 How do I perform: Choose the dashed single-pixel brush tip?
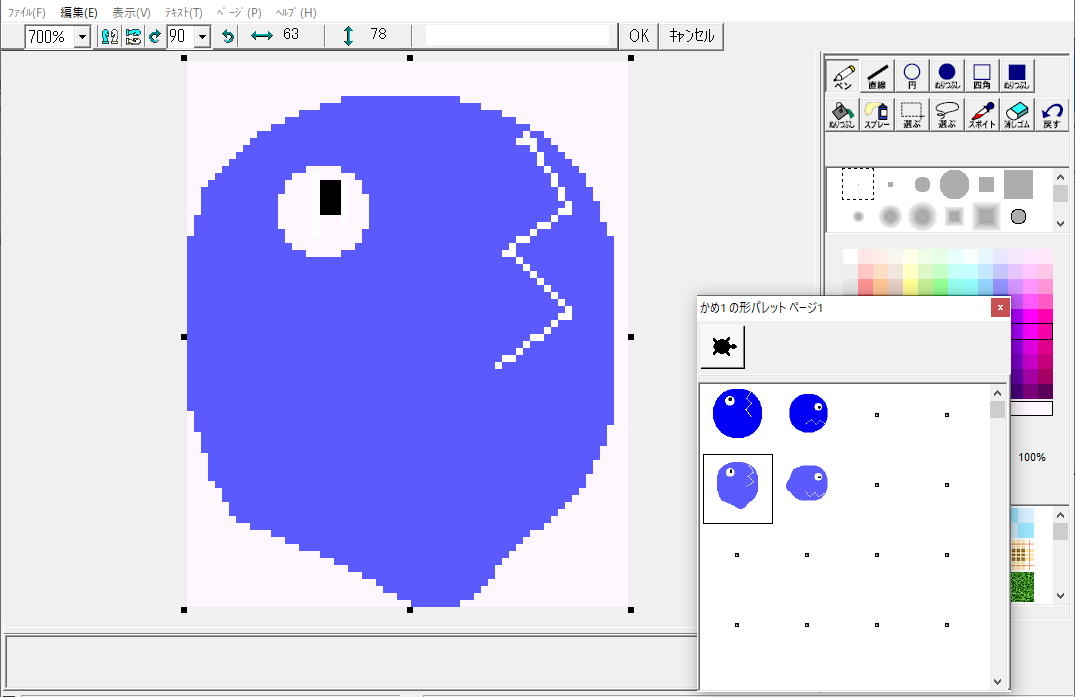858,184
